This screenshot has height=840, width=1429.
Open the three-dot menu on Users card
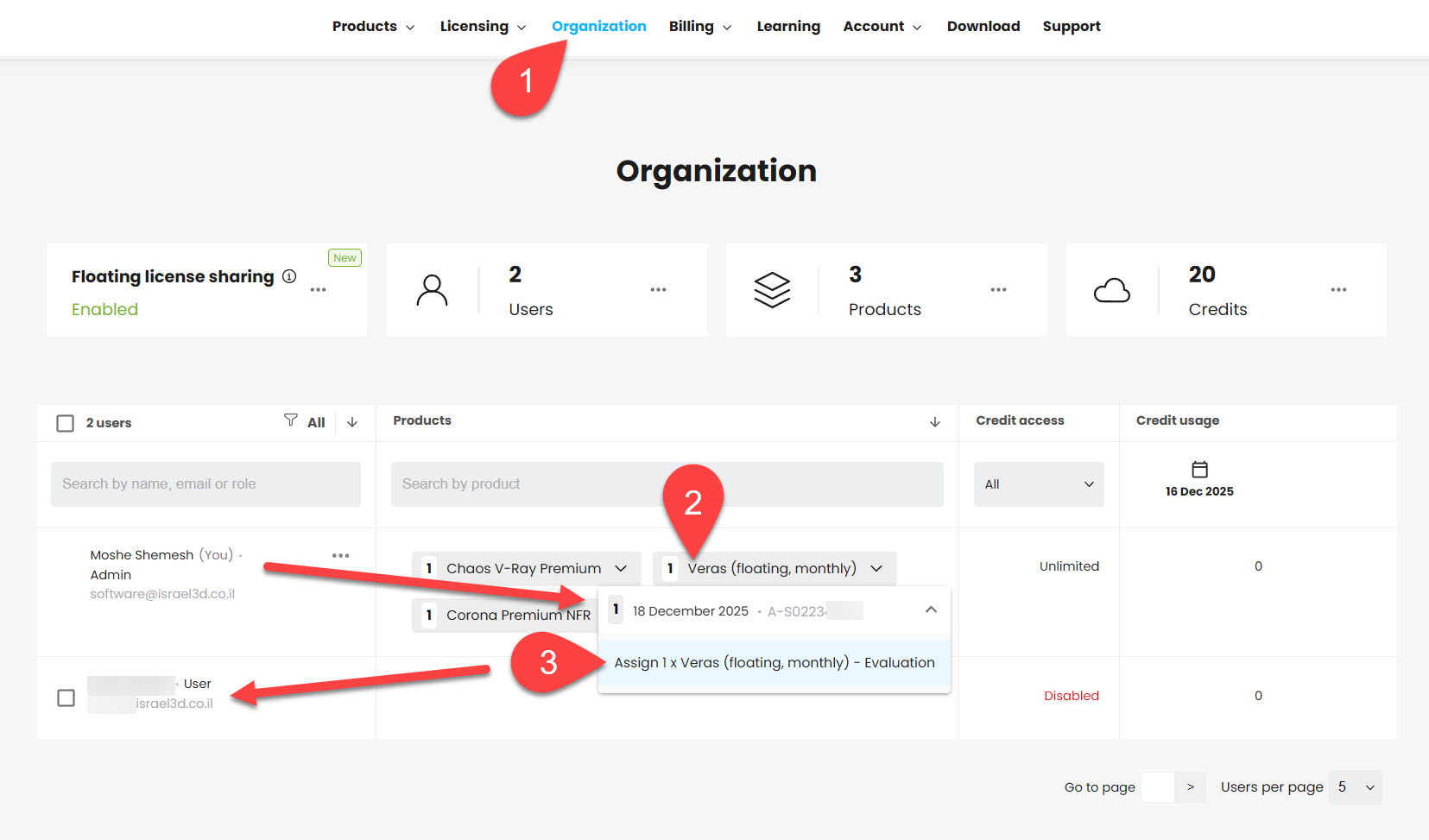(x=658, y=290)
